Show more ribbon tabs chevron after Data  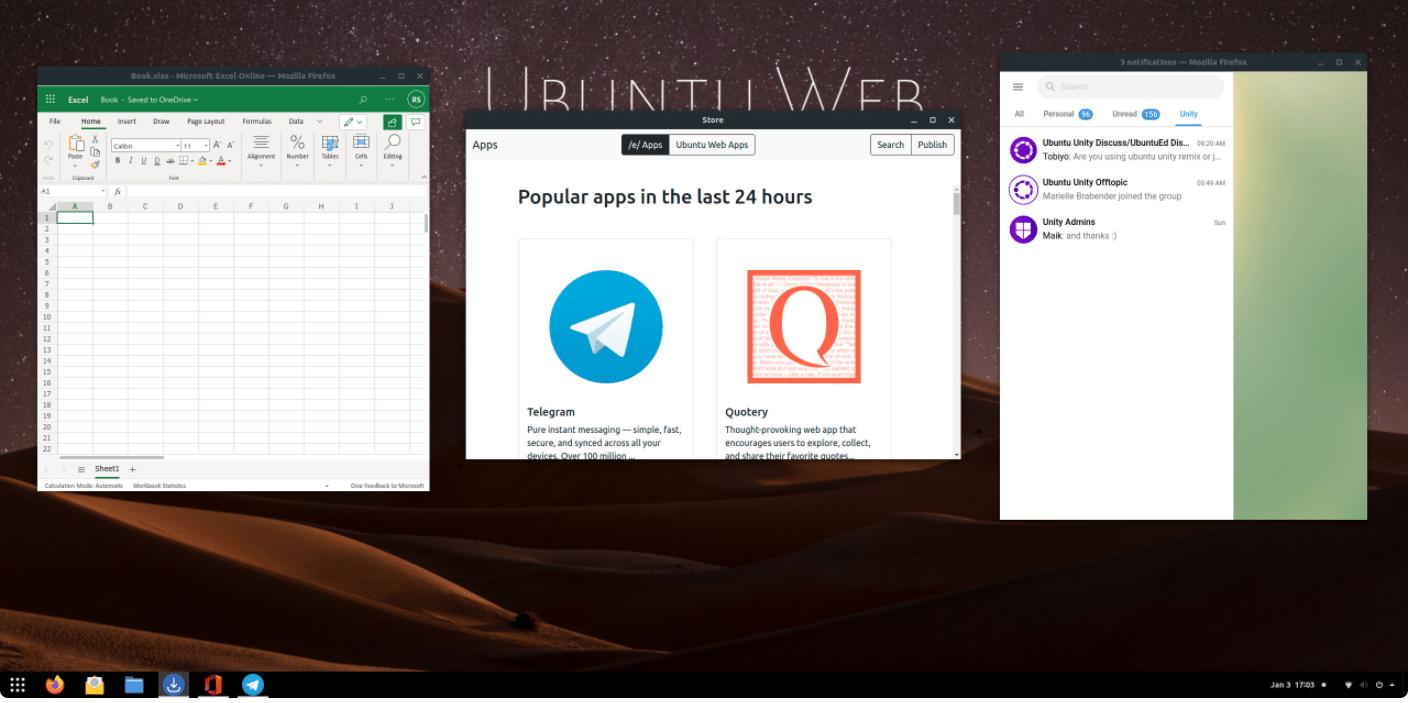pyautogui.click(x=320, y=122)
